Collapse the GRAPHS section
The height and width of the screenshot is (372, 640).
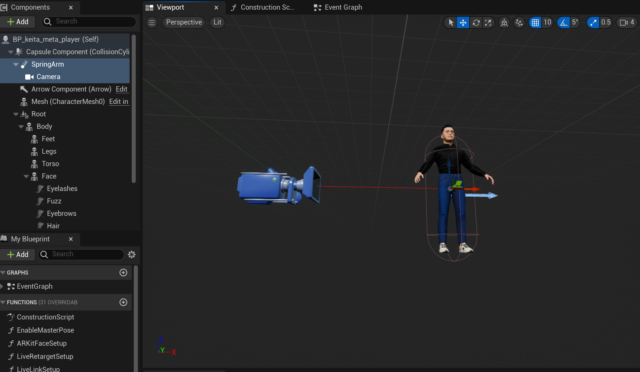3,272
